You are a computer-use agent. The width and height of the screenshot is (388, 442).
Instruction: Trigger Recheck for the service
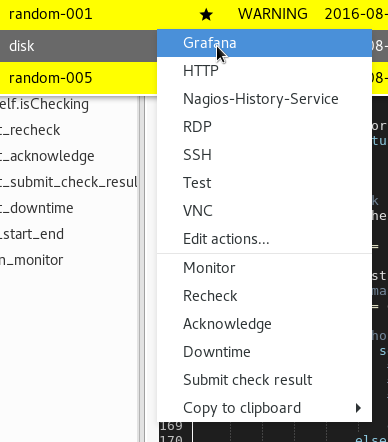pos(264,296)
